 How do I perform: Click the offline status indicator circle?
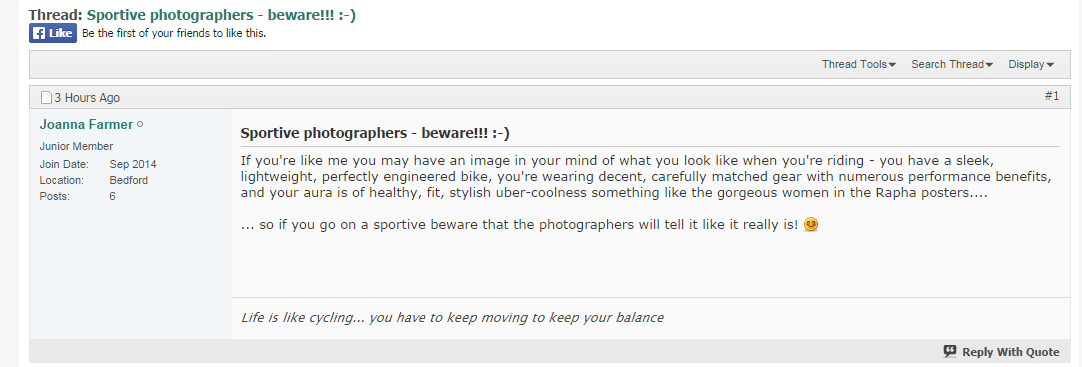[140, 125]
